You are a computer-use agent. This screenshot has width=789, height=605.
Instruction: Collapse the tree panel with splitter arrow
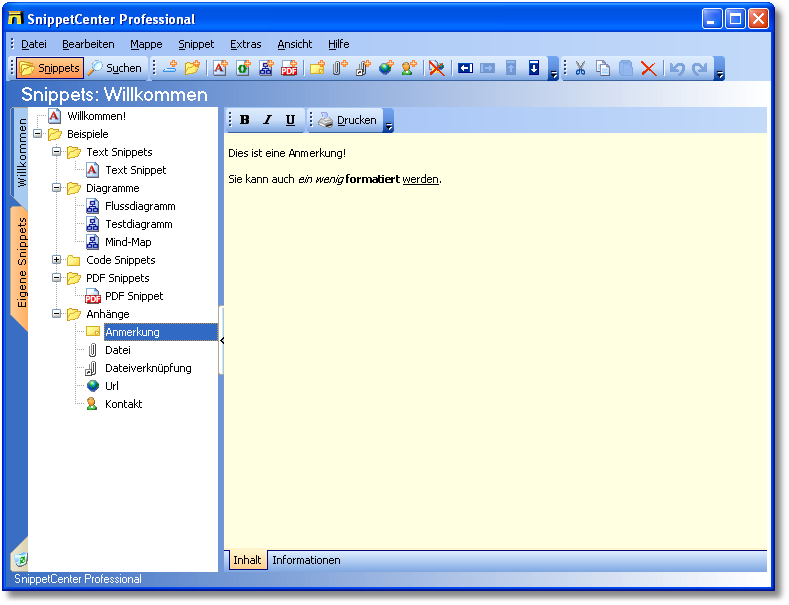pyautogui.click(x=221, y=341)
